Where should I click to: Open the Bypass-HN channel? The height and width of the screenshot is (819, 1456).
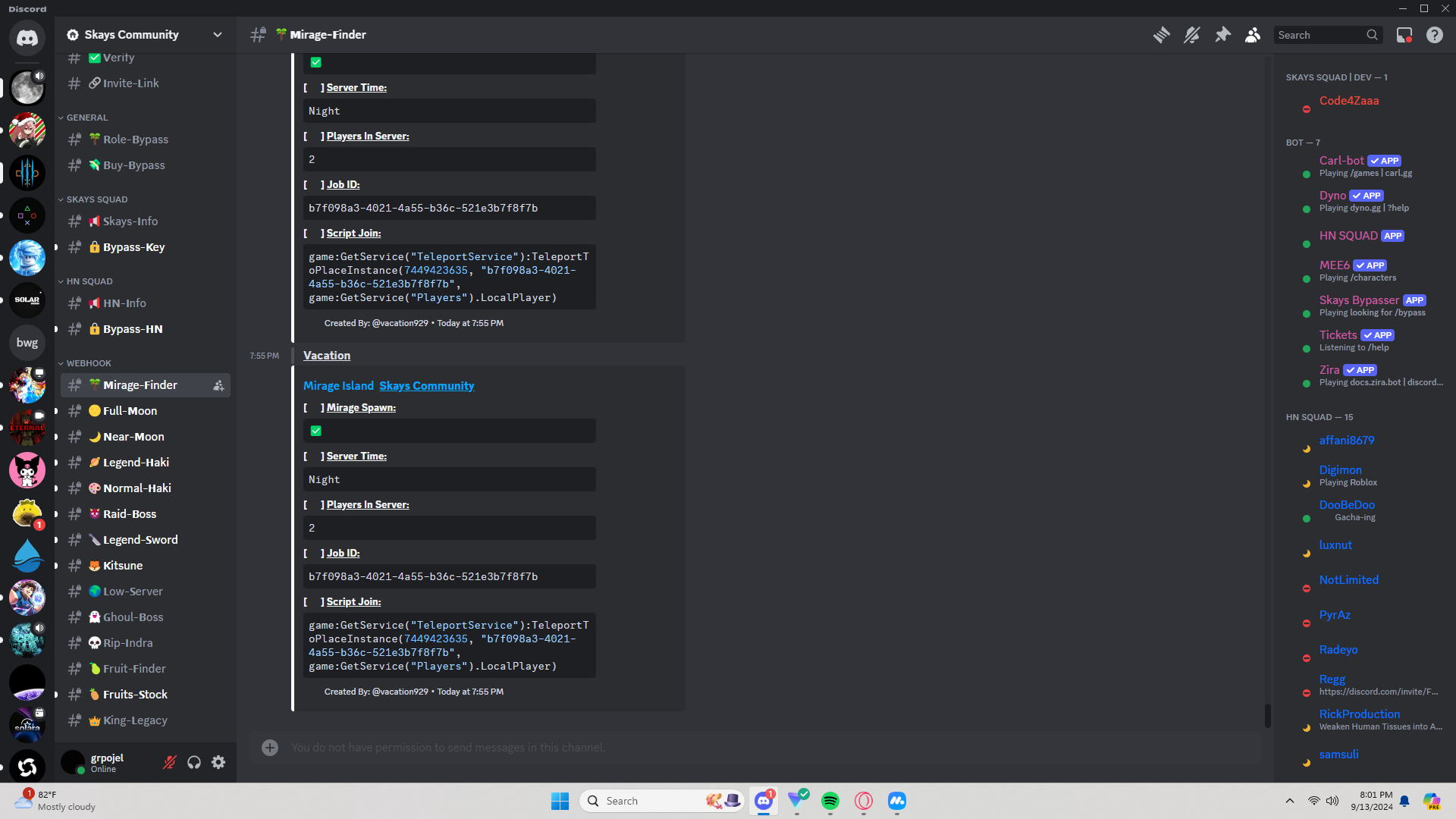coord(146,329)
